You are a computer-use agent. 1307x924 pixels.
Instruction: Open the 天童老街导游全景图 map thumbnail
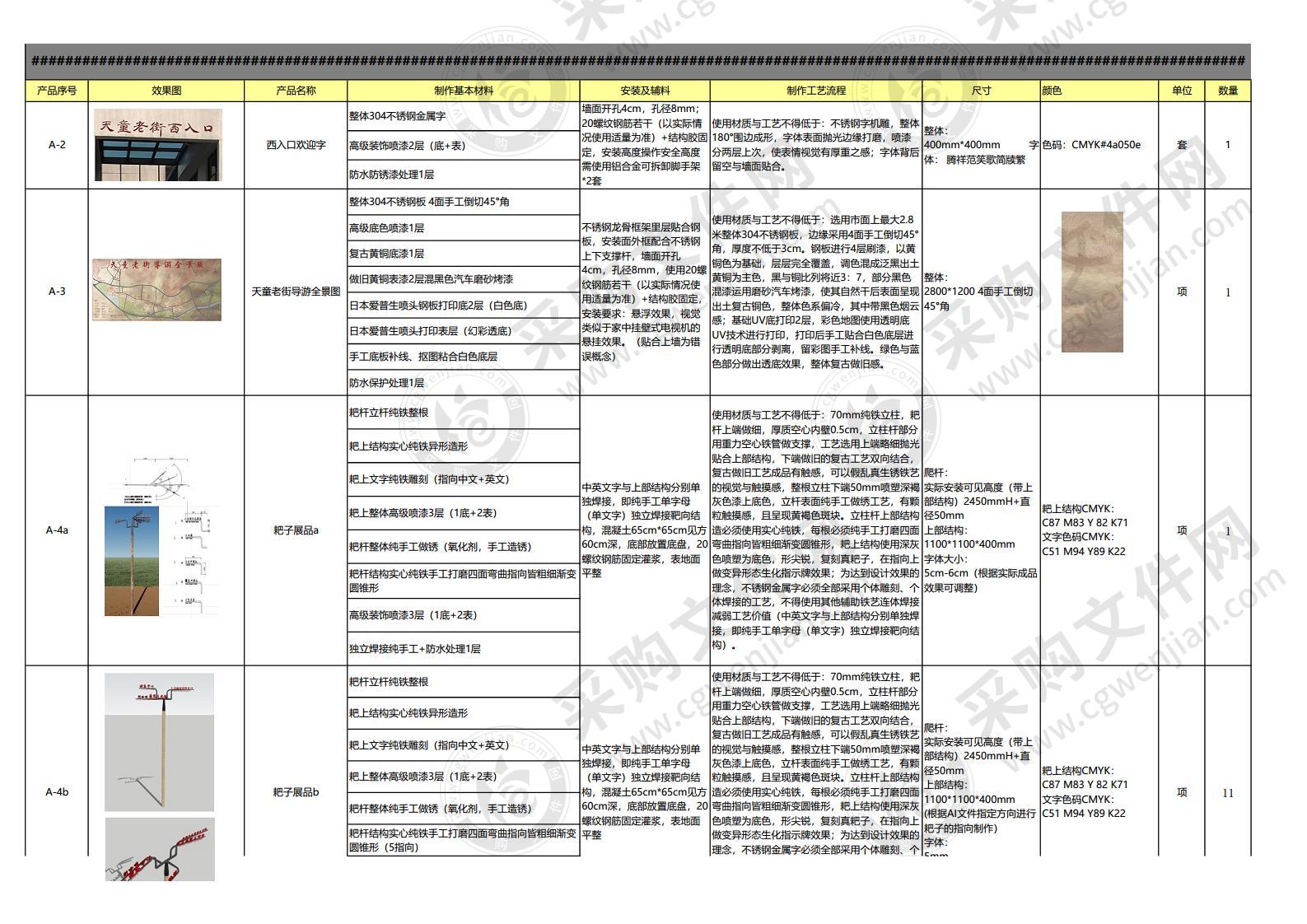click(156, 290)
